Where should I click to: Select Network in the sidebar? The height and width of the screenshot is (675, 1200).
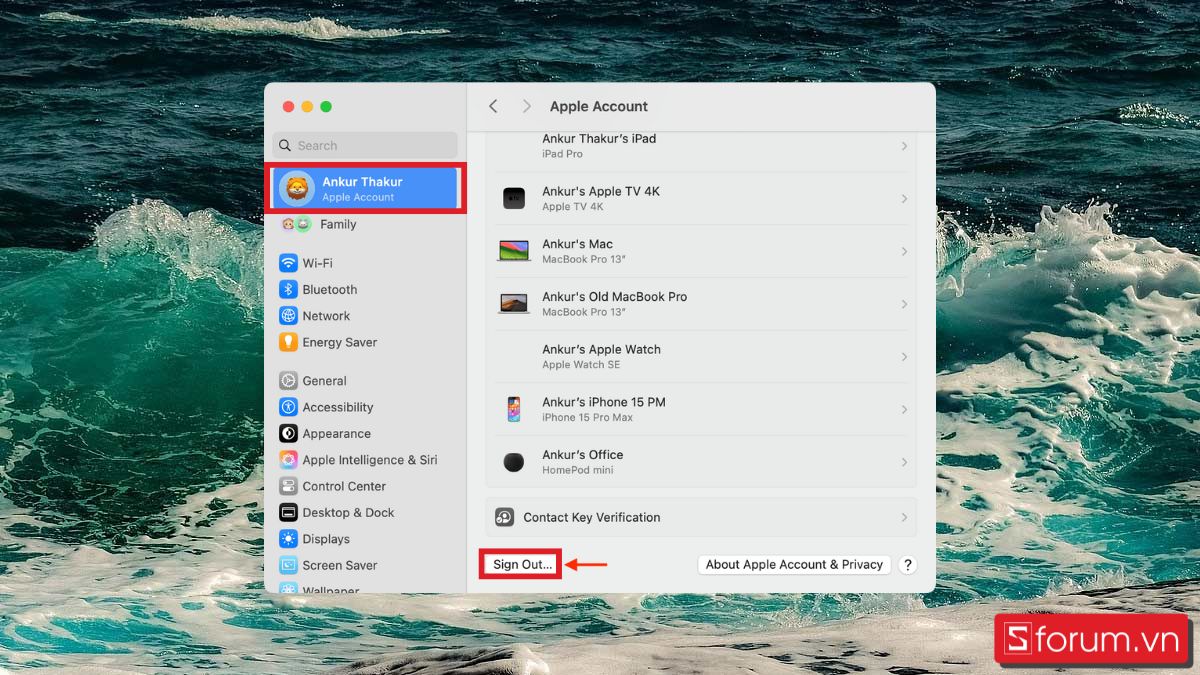(x=322, y=315)
